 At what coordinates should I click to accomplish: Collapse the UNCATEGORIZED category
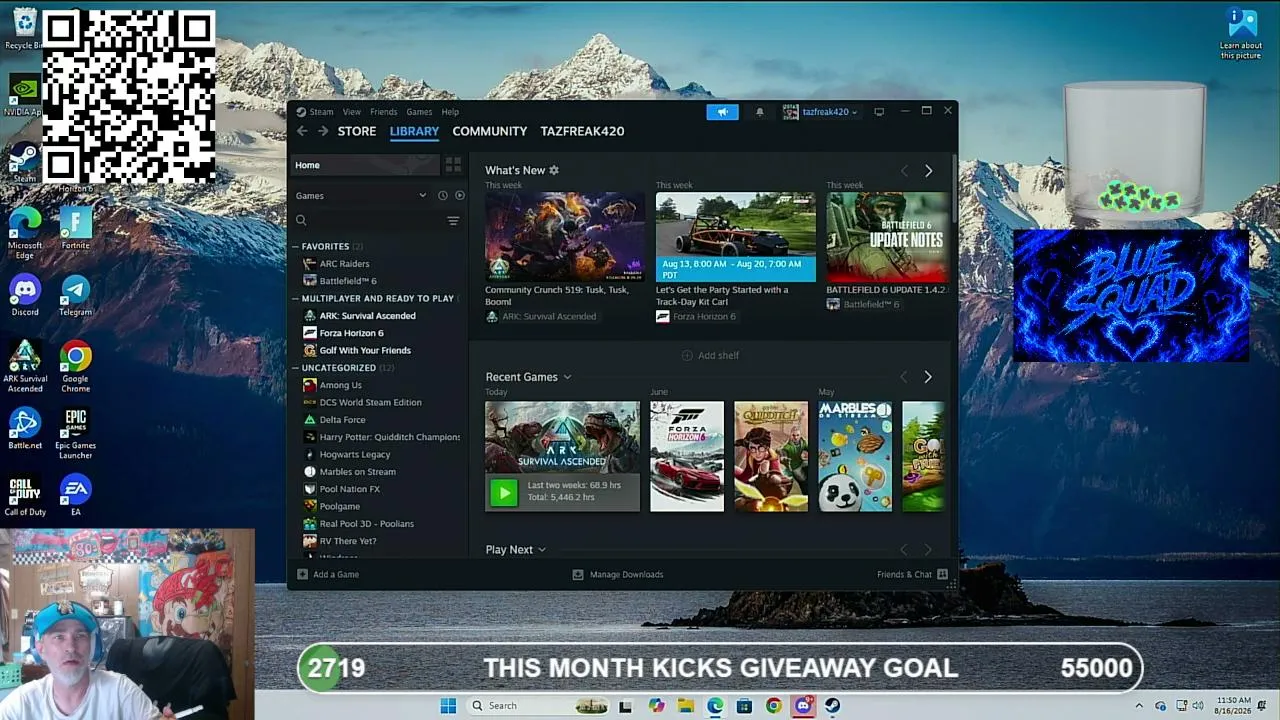click(x=296, y=368)
